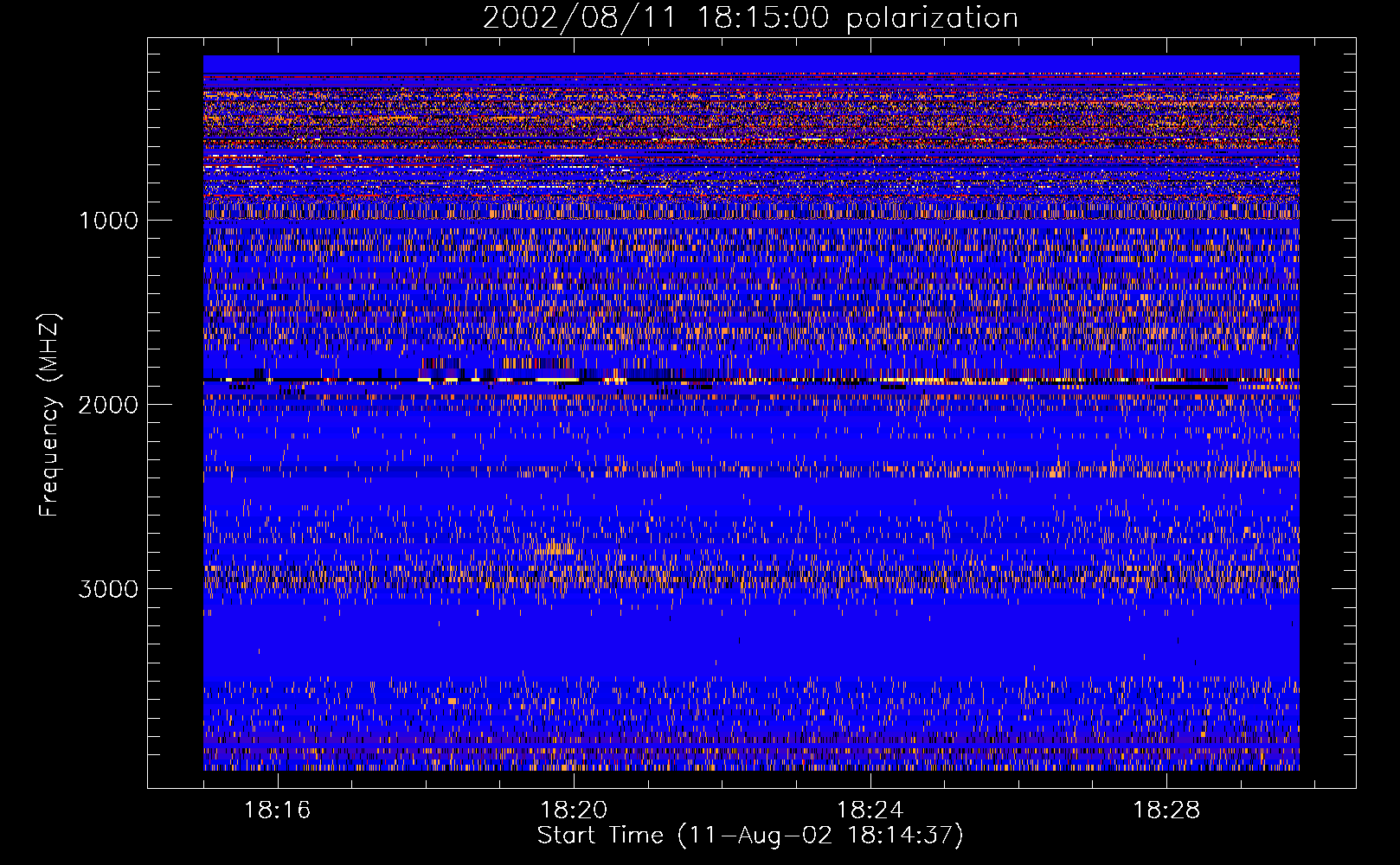This screenshot has width=1400, height=865.
Task: Click the 2000 frequency tick label
Action: [x=108, y=405]
